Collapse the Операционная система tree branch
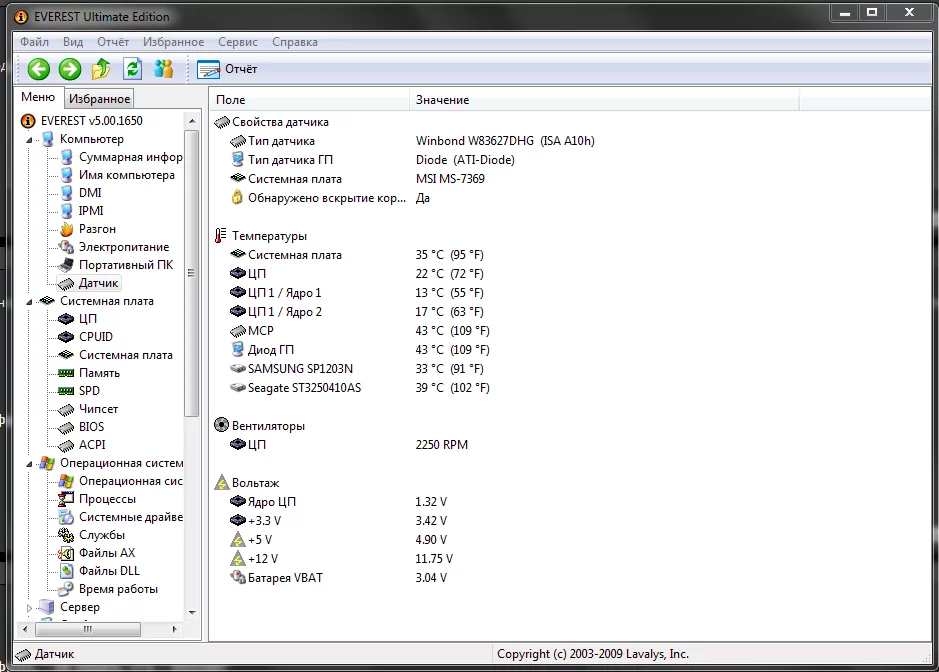This screenshot has width=939, height=672. [29, 464]
